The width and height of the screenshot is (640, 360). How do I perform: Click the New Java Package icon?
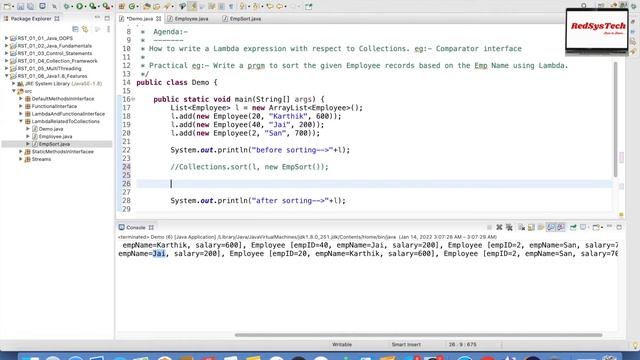coord(122,6)
